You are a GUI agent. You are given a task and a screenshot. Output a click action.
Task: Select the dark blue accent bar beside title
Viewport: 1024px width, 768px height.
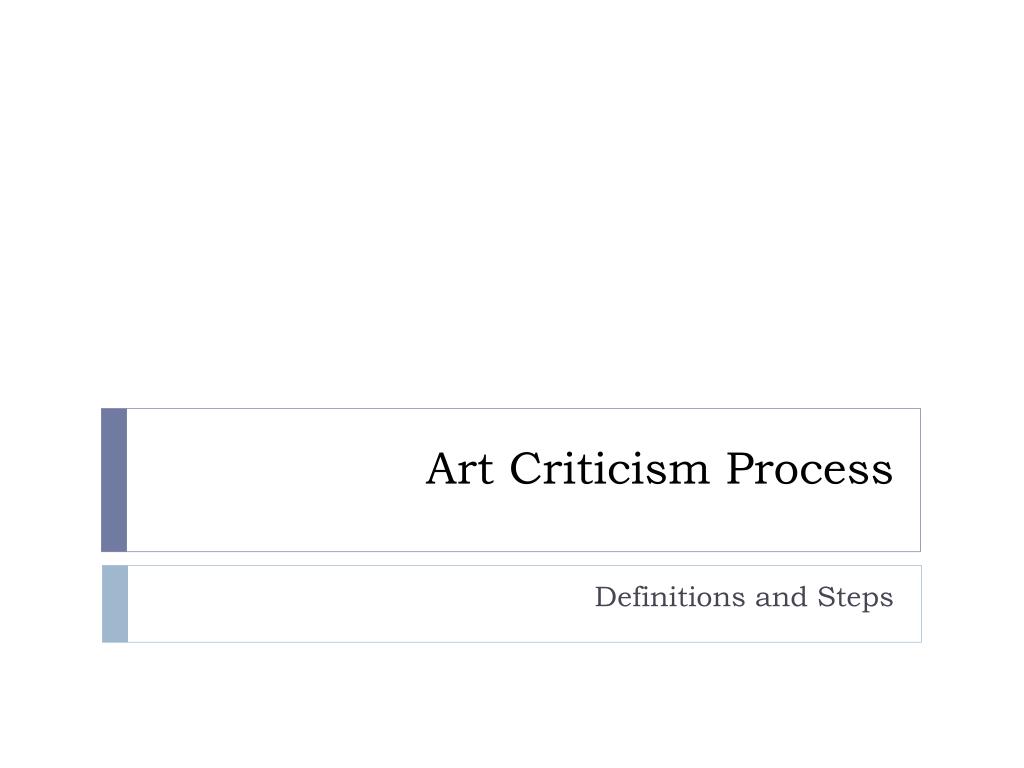pyautogui.click(x=114, y=480)
